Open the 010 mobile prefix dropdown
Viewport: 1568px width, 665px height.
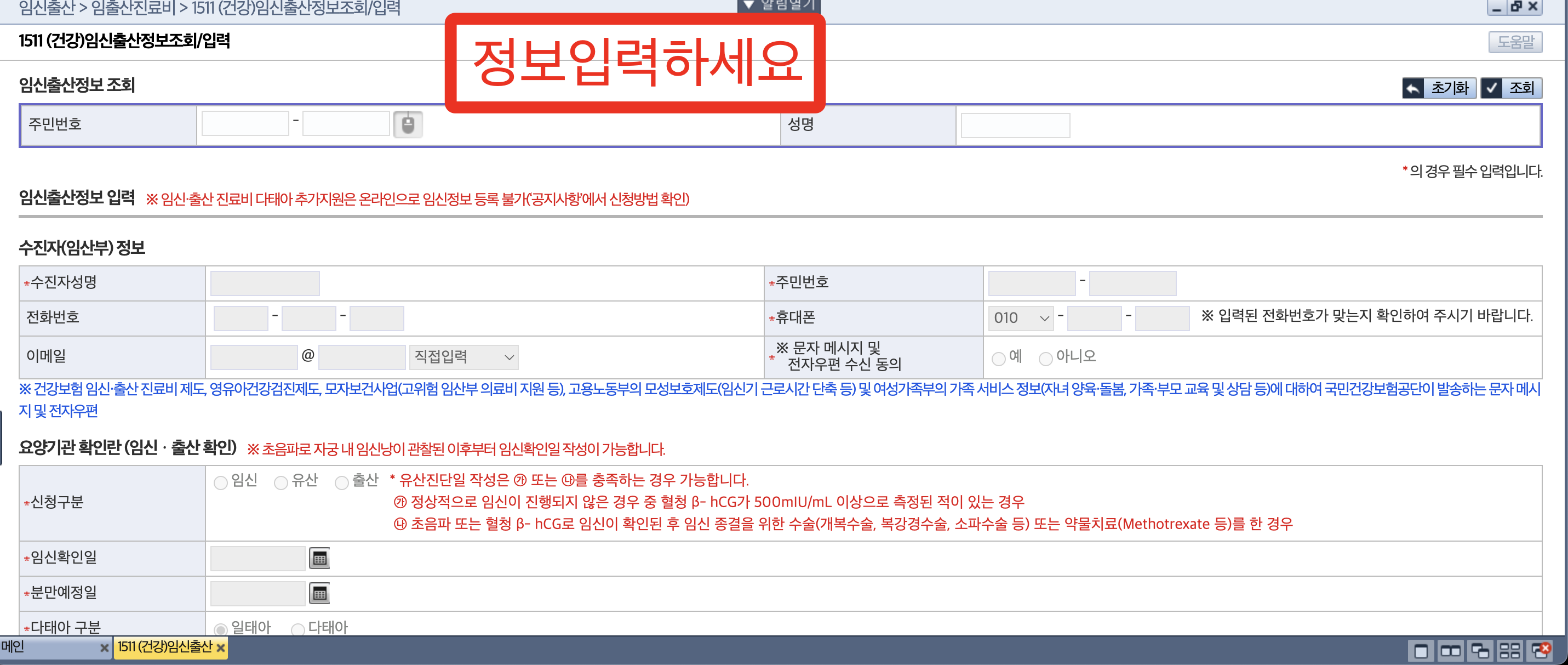pos(1020,318)
